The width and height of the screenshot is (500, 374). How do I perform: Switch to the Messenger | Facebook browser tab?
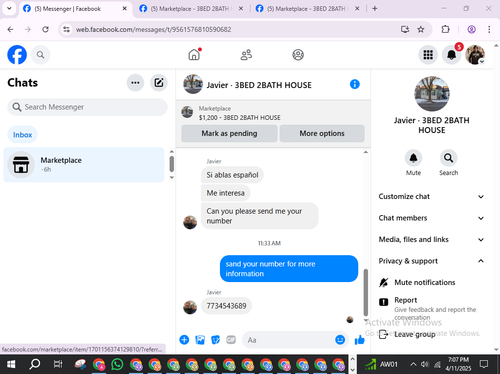point(75,9)
